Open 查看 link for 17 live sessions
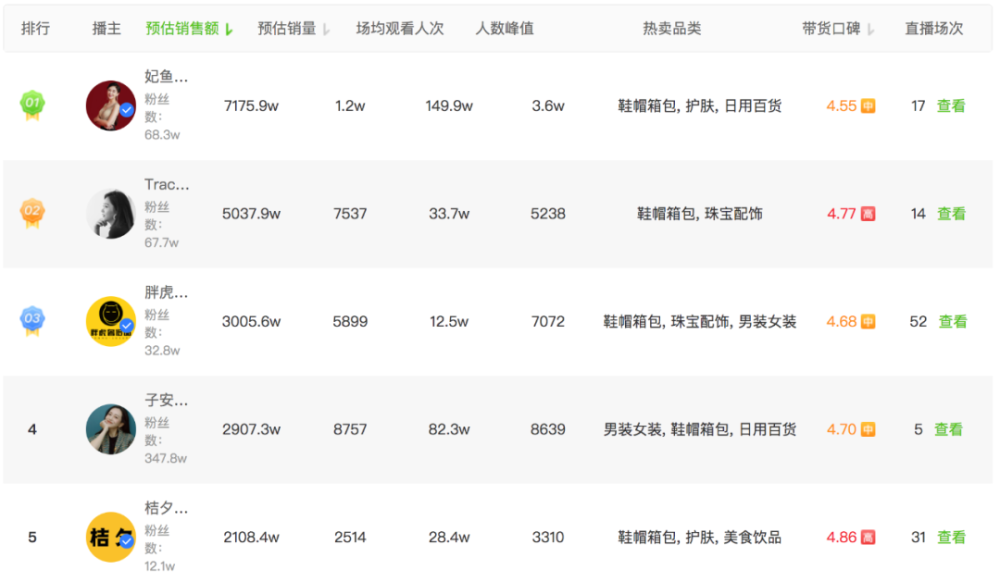This screenshot has width=1000, height=582. tap(951, 106)
